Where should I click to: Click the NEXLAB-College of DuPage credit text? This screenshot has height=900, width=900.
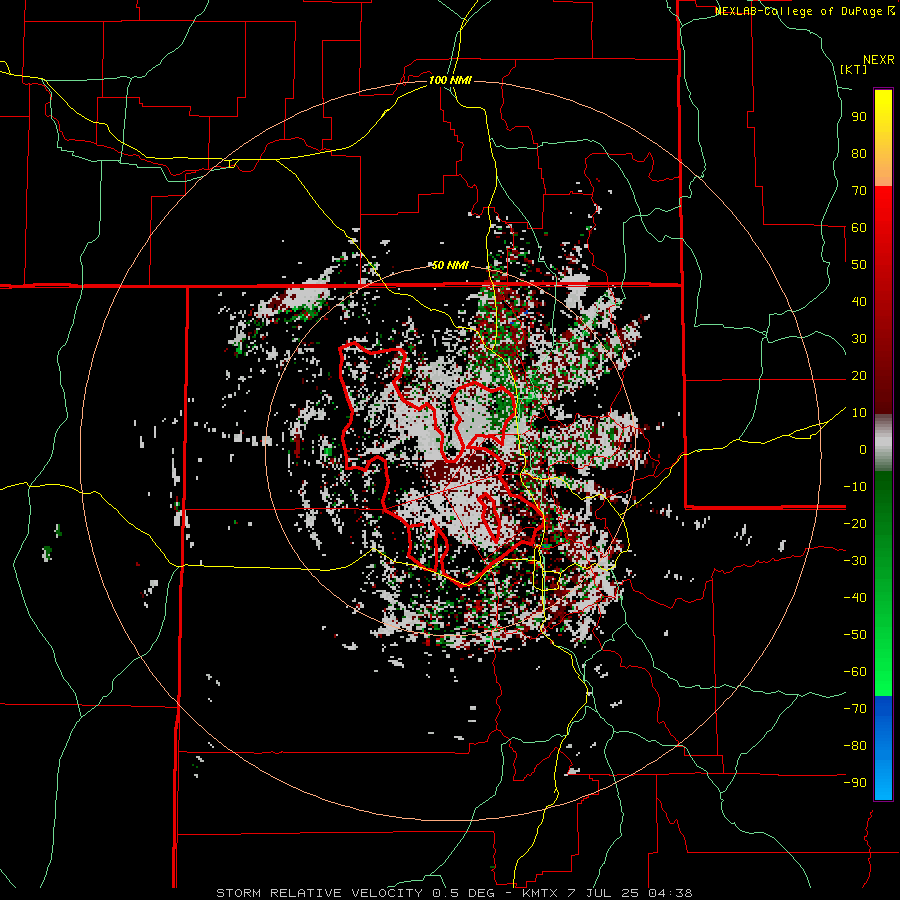(x=800, y=11)
